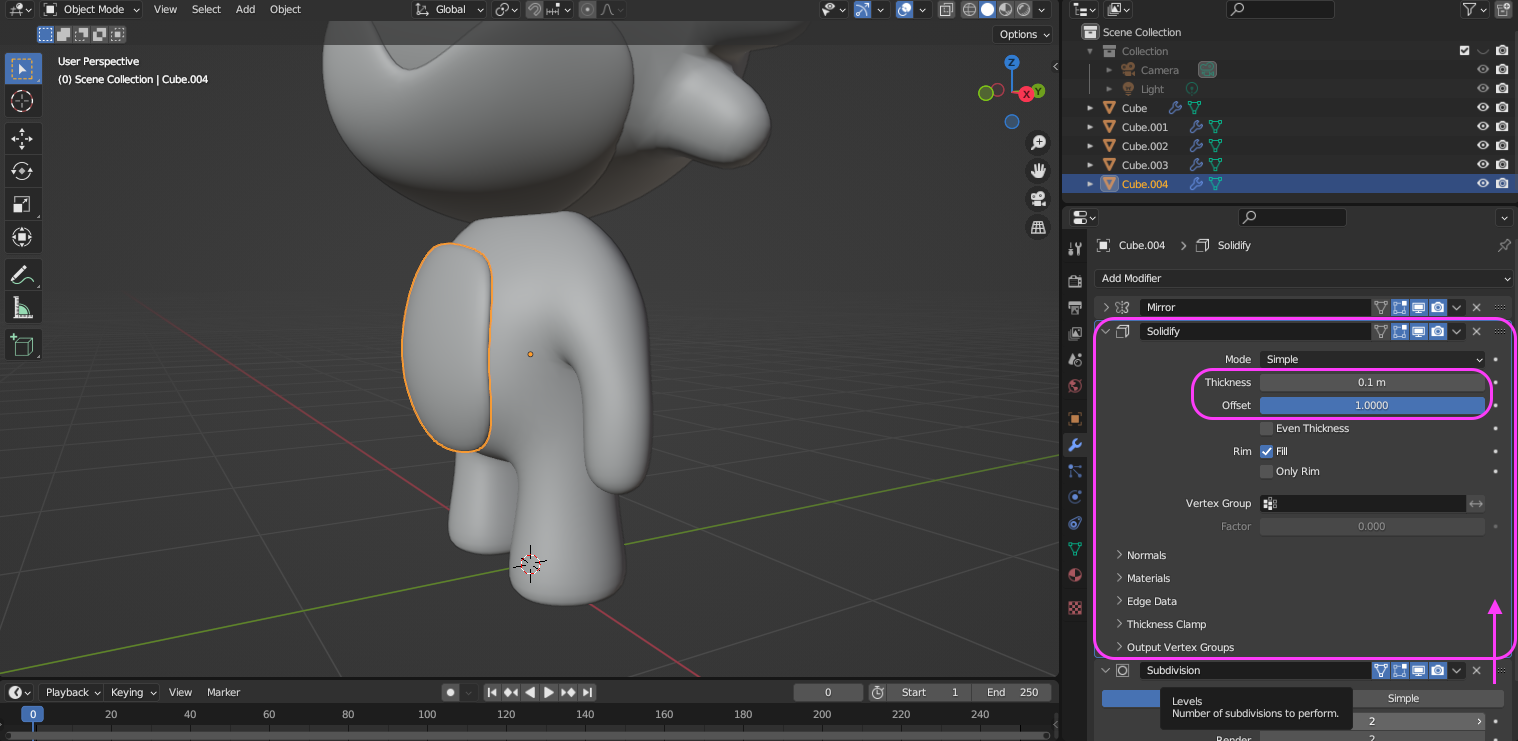Hide Cube.001 in viewport via eye icon
Image resolution: width=1518 pixels, height=741 pixels.
tap(1483, 127)
